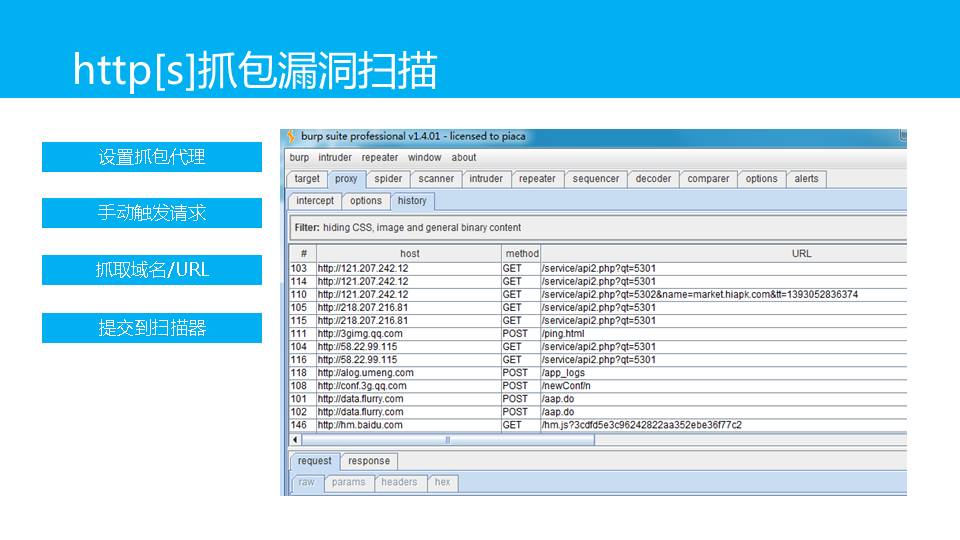Select the 3gimg.qq.com POST request row
960x540 pixels.
(x=500, y=334)
